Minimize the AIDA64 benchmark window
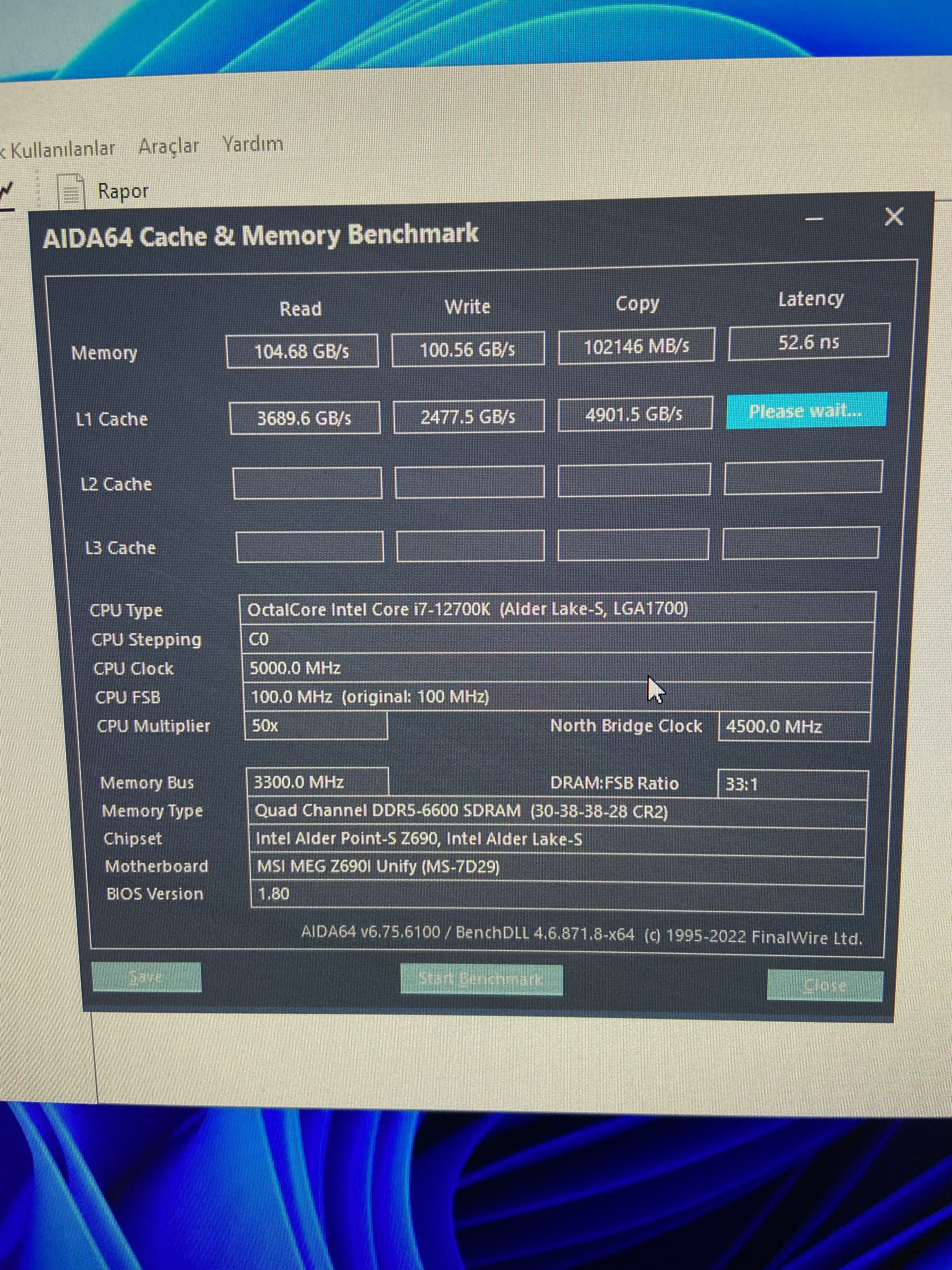This screenshot has height=1270, width=952. (814, 219)
